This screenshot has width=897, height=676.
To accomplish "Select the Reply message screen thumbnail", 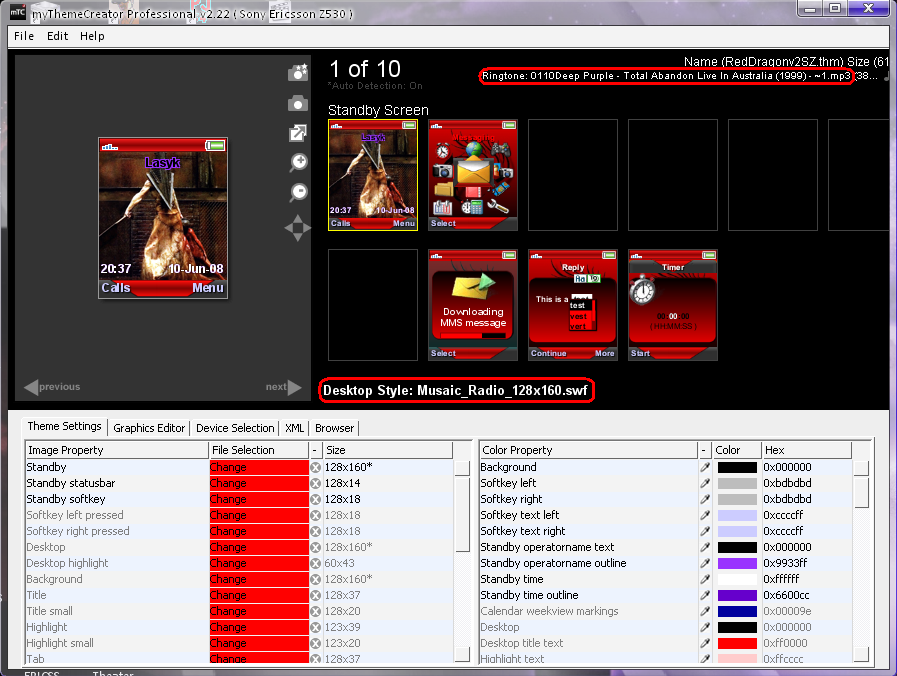I will (x=573, y=305).
